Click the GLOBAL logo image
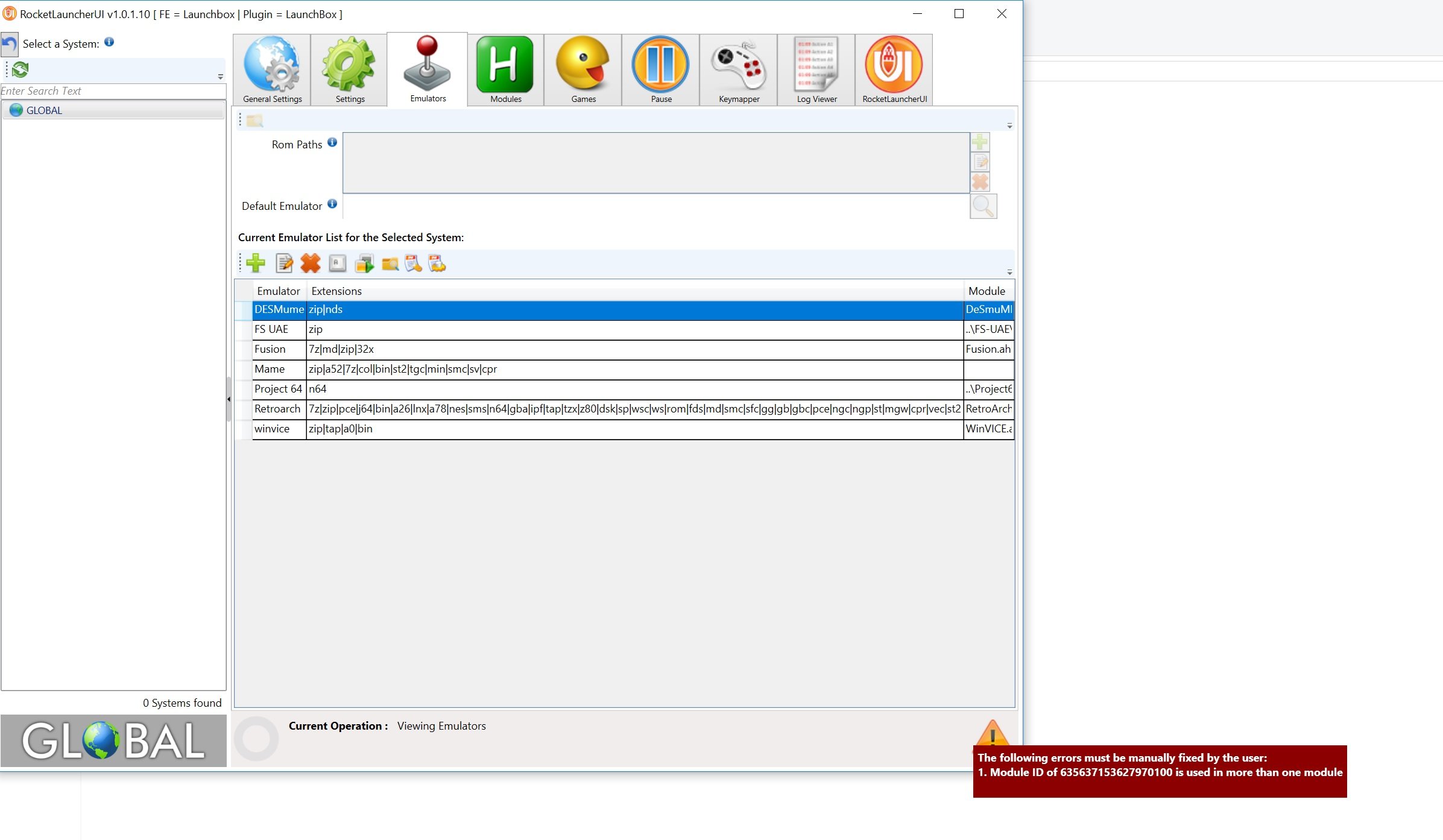This screenshot has width=1443, height=840. (113, 741)
